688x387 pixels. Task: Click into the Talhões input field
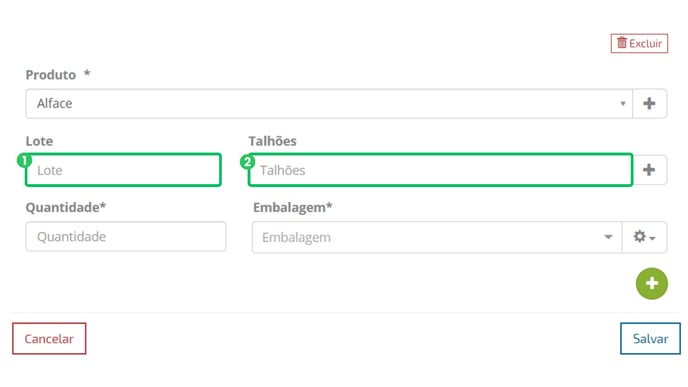point(441,170)
